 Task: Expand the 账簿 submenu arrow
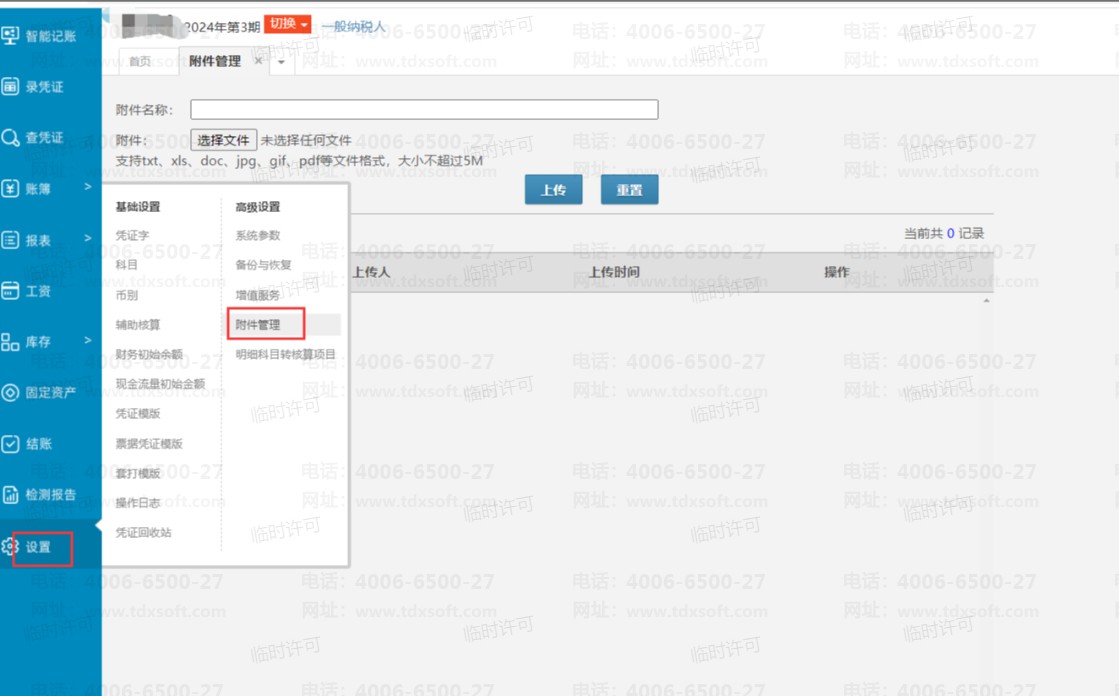[x=88, y=187]
